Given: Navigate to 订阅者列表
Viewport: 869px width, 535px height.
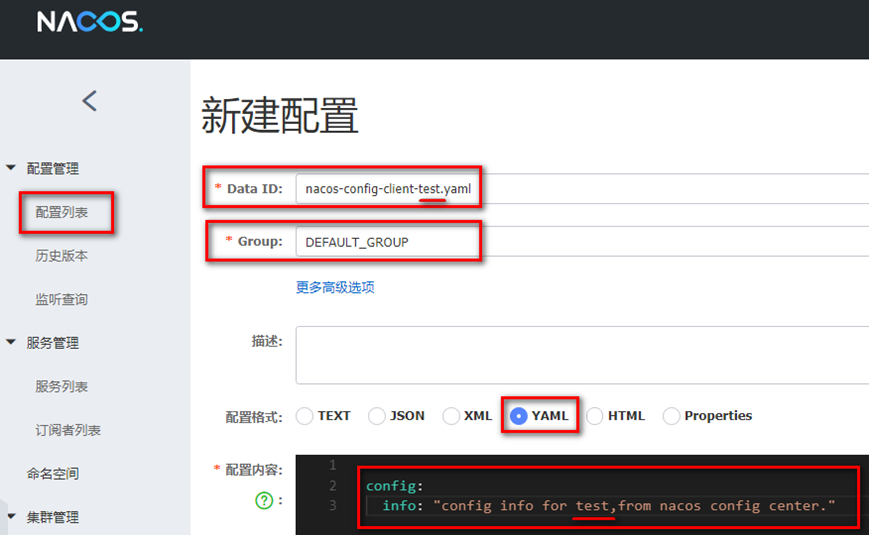Looking at the screenshot, I should click(x=68, y=430).
